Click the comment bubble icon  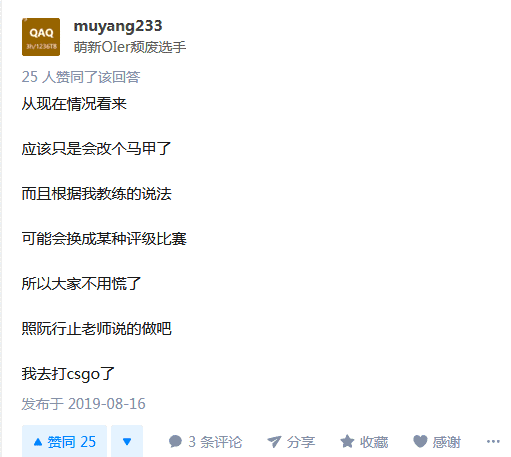coord(175,442)
